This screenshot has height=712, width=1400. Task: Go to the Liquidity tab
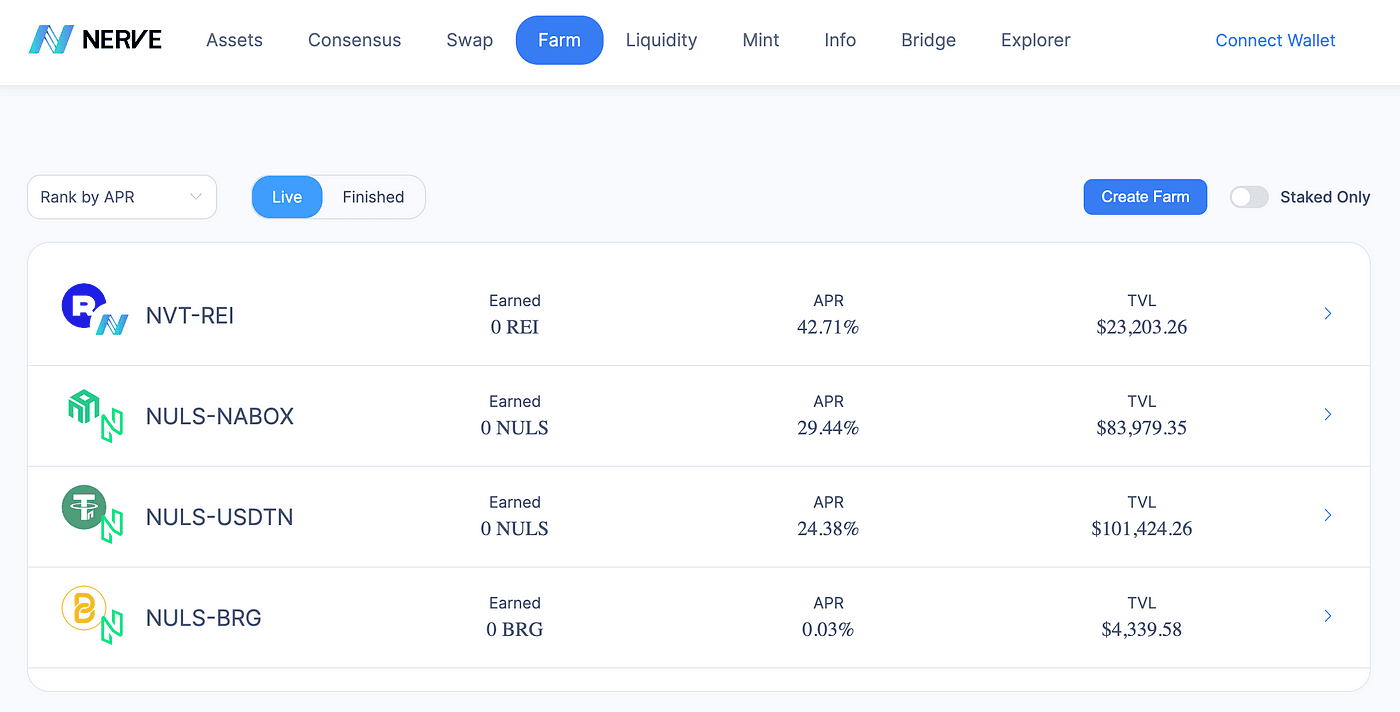(661, 40)
